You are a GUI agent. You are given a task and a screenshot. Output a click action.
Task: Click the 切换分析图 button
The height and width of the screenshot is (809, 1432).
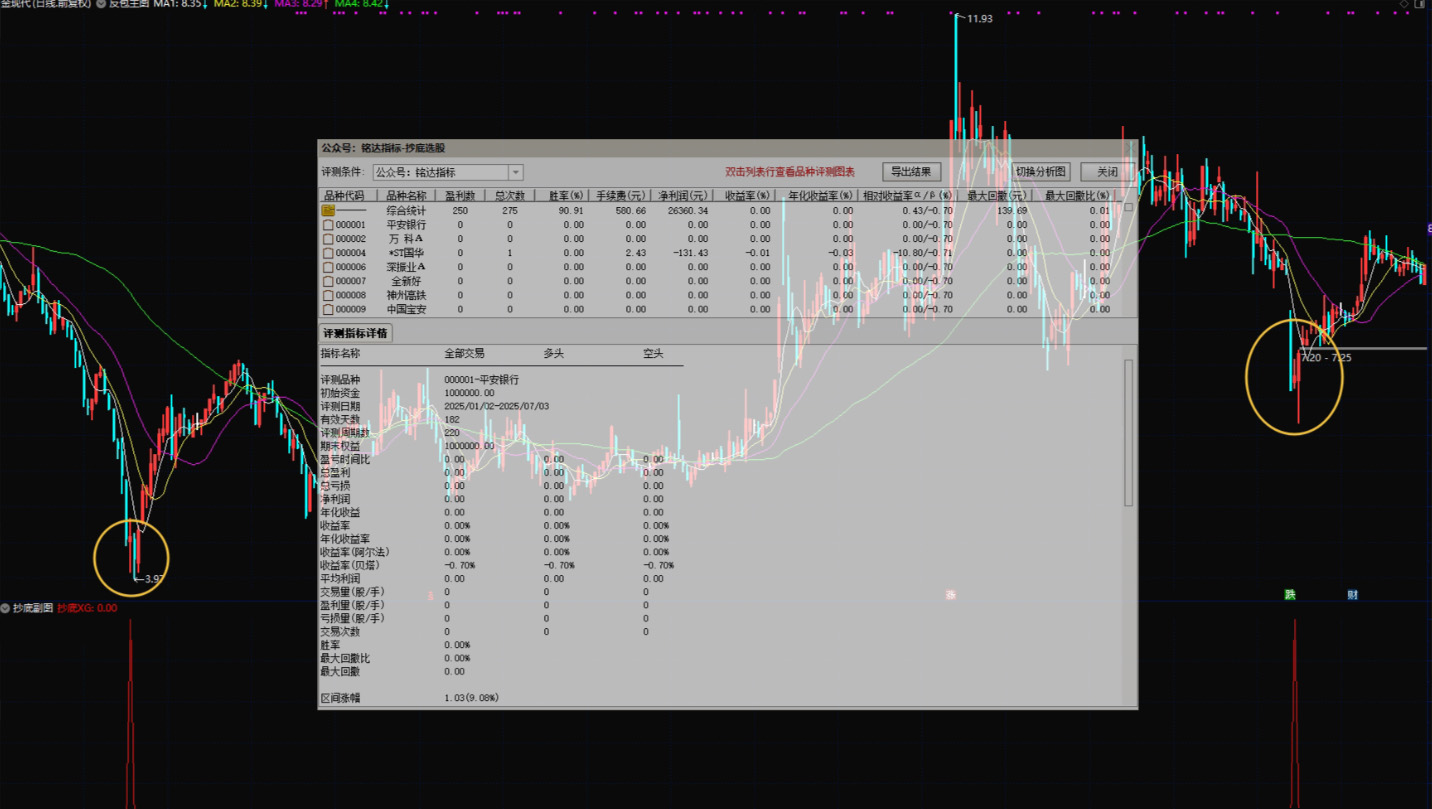(1041, 172)
